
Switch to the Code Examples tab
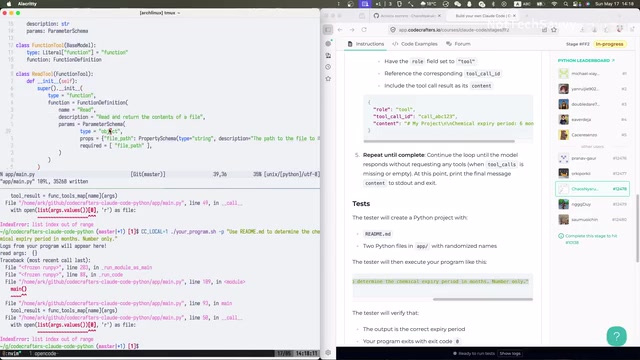(415, 44)
